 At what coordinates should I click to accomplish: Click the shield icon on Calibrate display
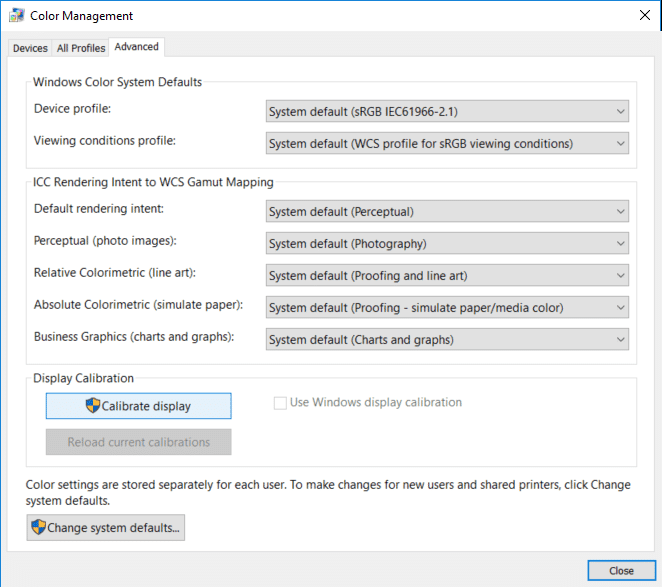pos(93,406)
